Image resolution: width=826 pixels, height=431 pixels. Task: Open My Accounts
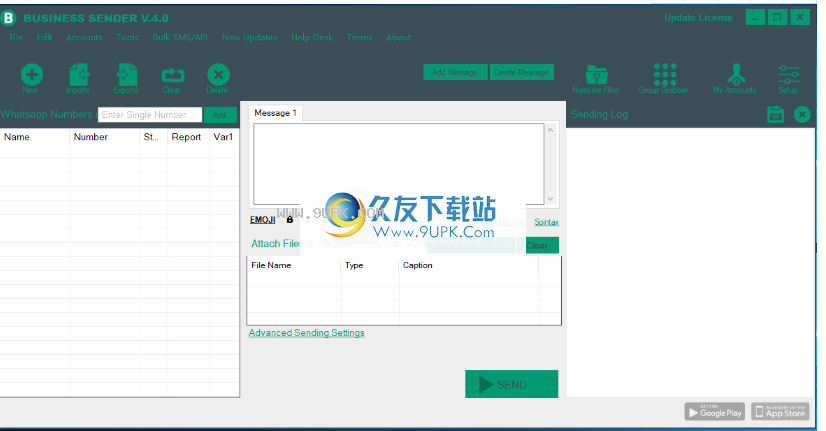(x=736, y=74)
